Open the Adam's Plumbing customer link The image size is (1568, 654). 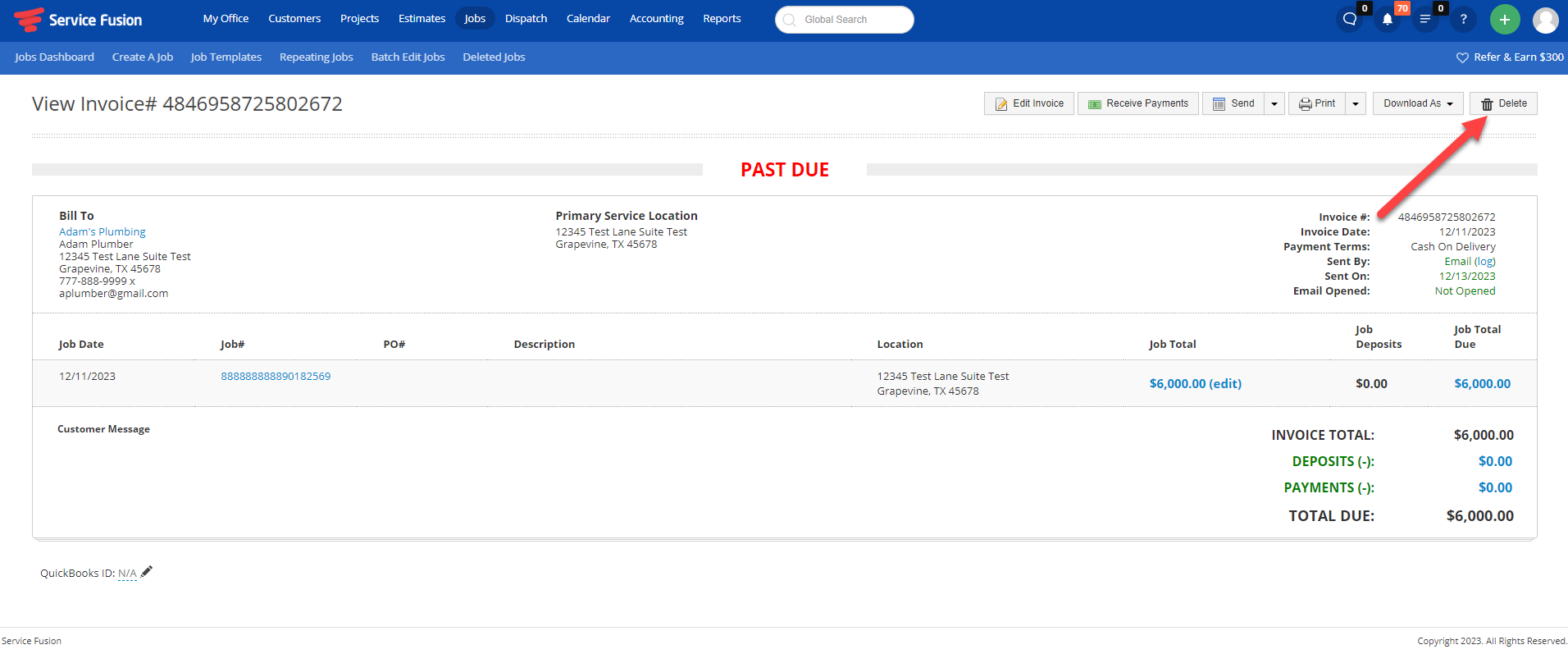pyautogui.click(x=103, y=232)
